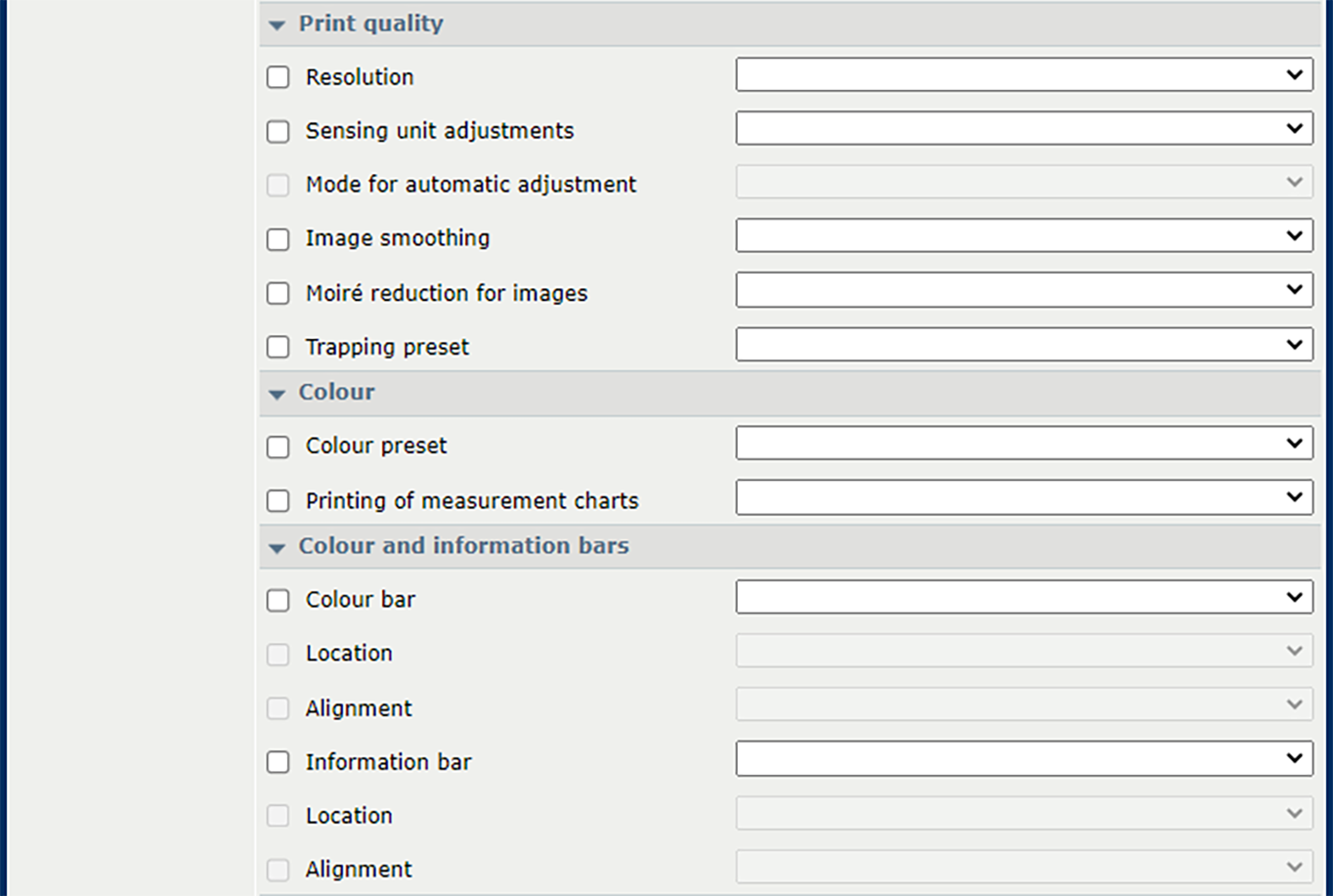1333x896 pixels.
Task: Collapse the Print quality section
Action: (278, 25)
